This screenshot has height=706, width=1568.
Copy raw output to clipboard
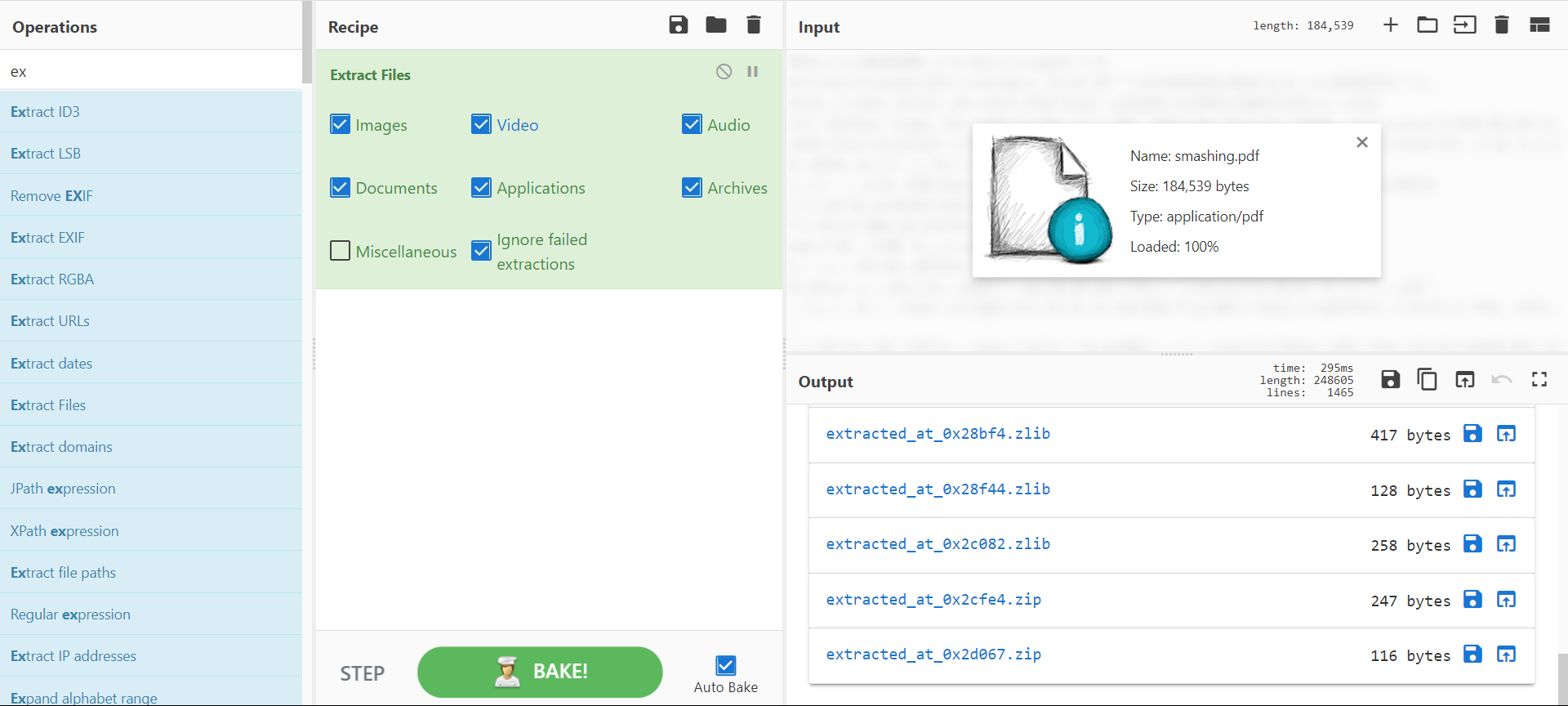pos(1427,380)
